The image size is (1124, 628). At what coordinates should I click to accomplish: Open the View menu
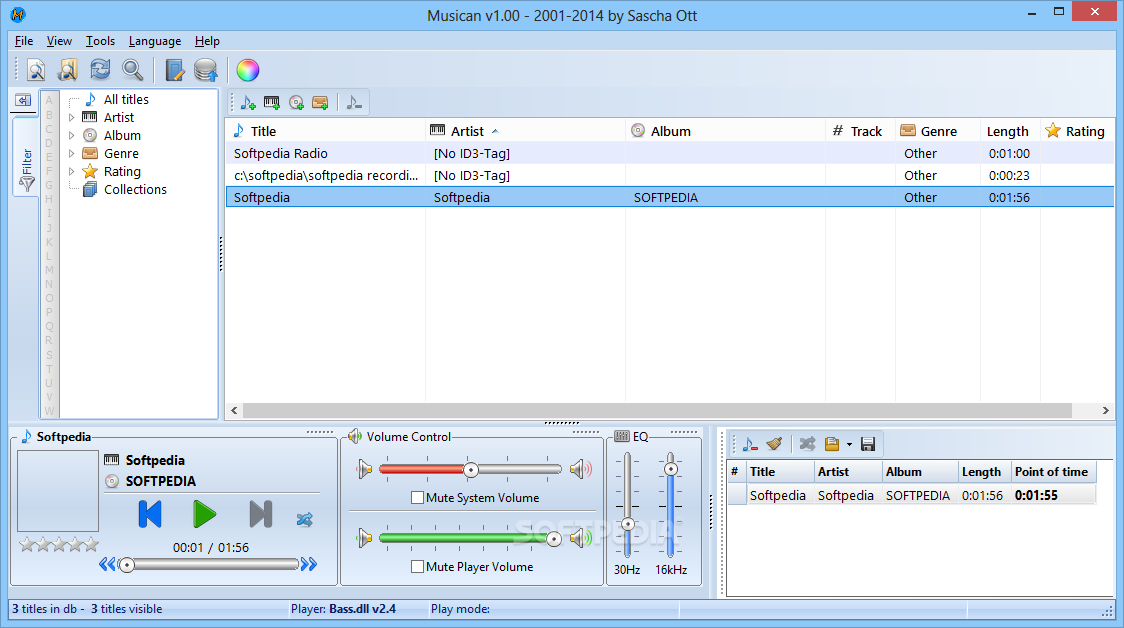[59, 41]
